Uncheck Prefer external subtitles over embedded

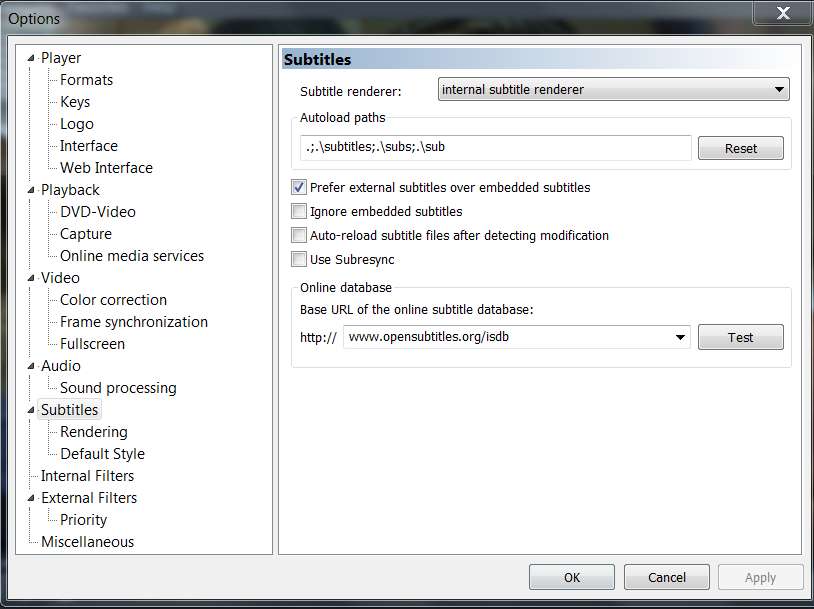point(299,187)
